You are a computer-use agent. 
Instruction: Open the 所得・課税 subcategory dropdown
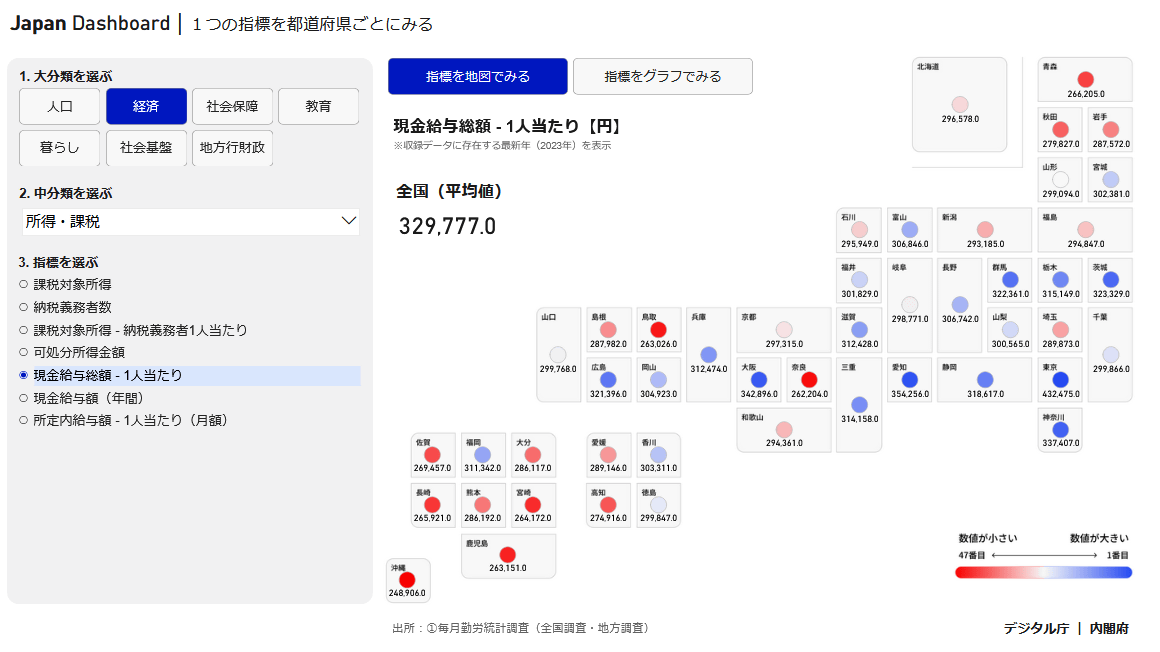point(190,221)
